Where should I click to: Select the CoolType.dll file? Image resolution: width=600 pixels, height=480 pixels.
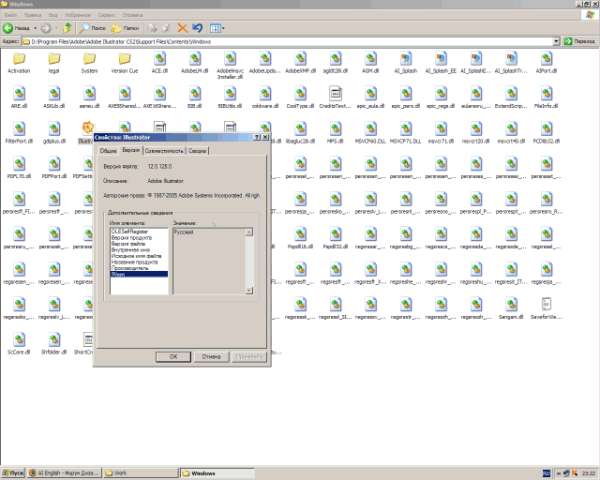pyautogui.click(x=300, y=98)
